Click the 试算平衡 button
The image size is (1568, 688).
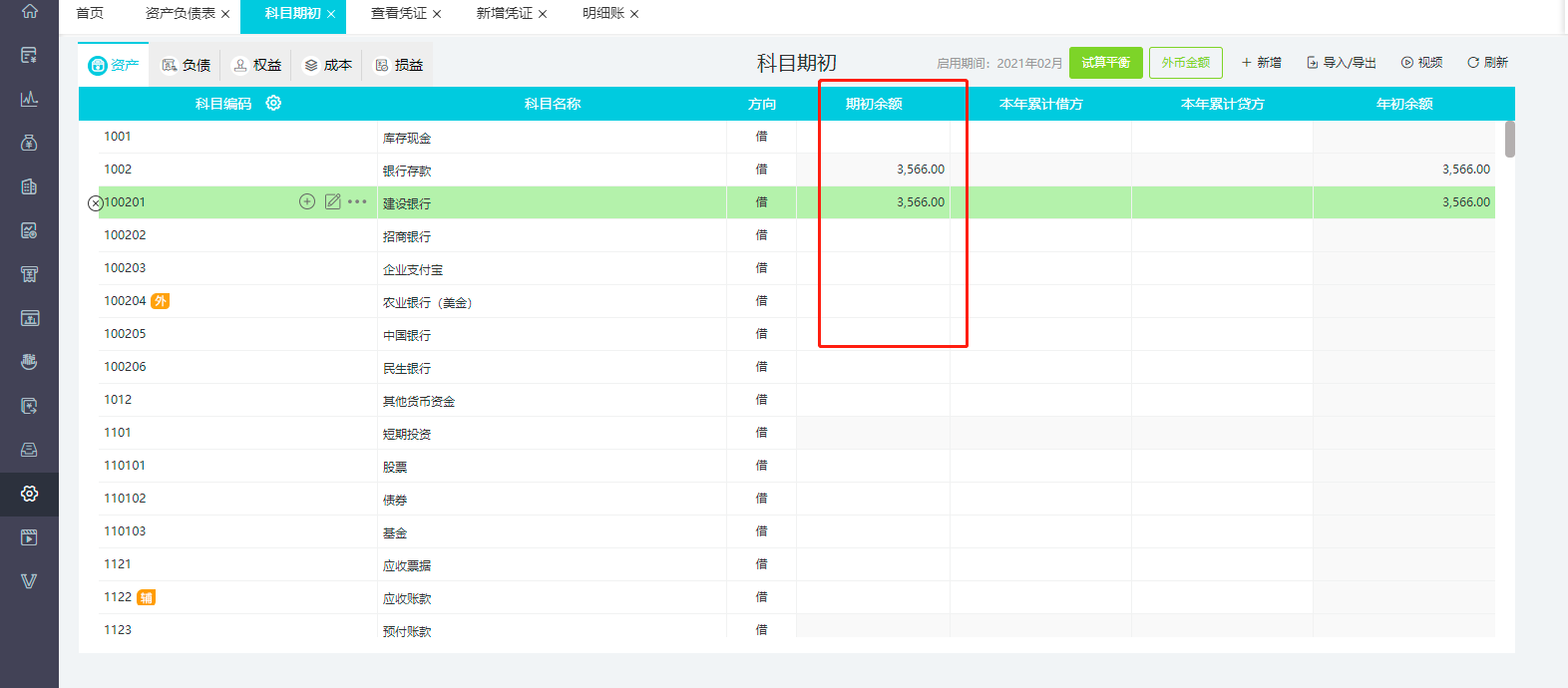click(1106, 63)
